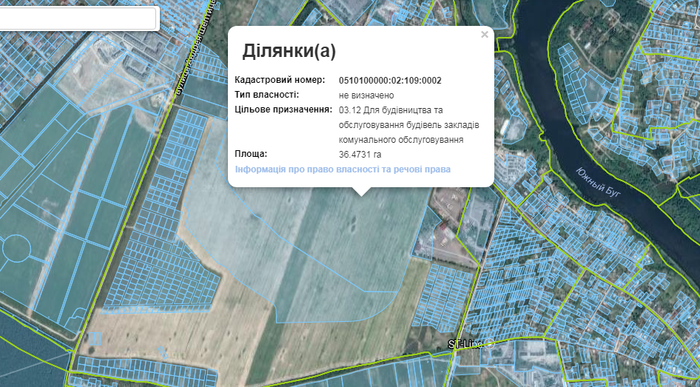Select cadastral number 0510100000:02:109:0002
Image resolution: width=700 pixels, height=387 pixels.
[x=390, y=80]
